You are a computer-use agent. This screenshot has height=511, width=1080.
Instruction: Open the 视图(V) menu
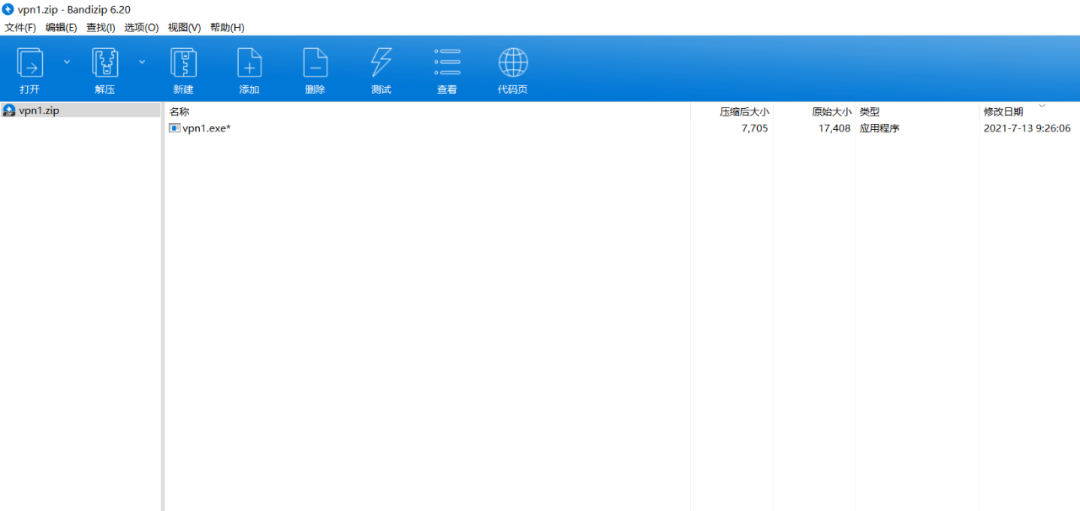[x=185, y=28]
